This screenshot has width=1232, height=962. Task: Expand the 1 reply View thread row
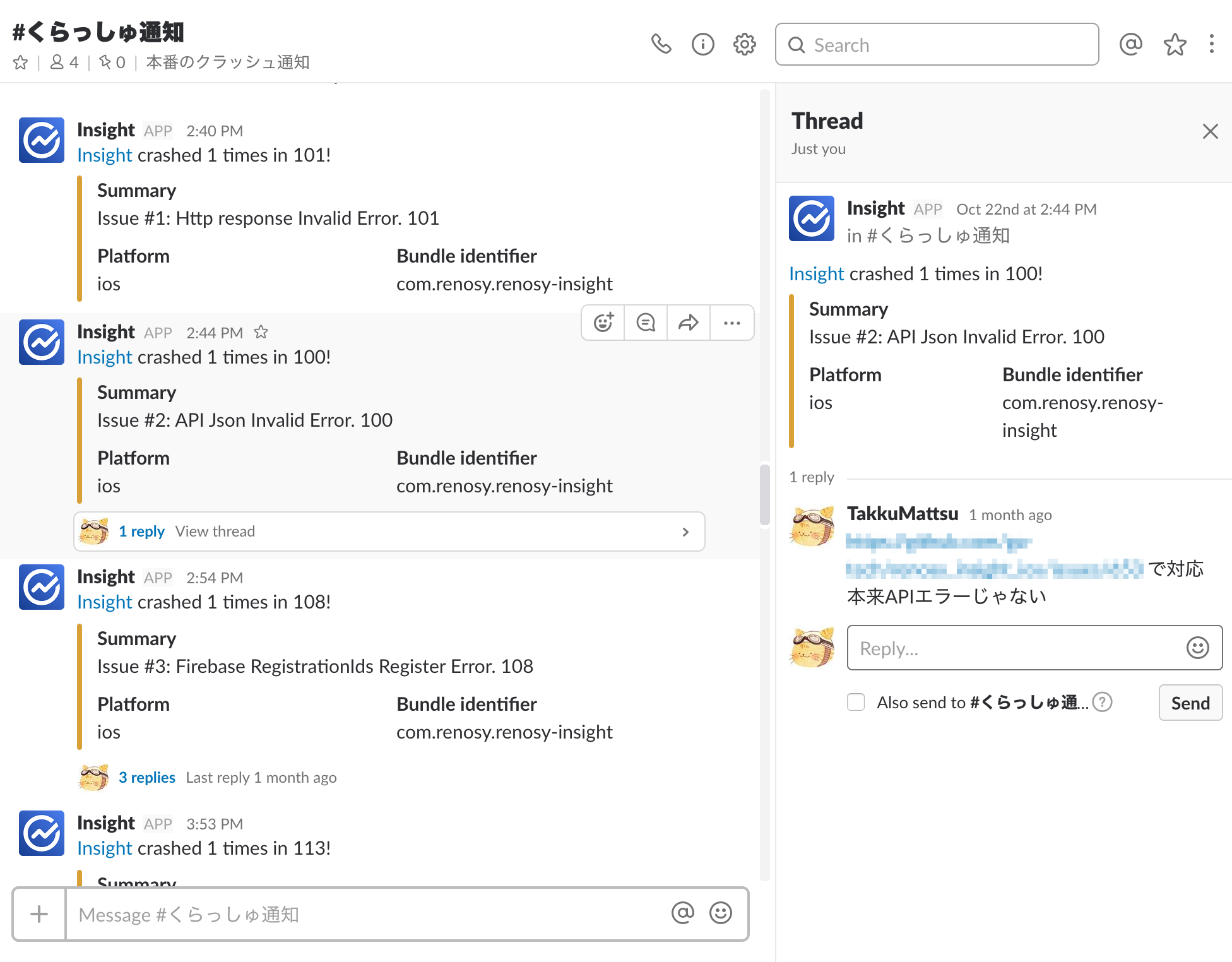point(389,531)
